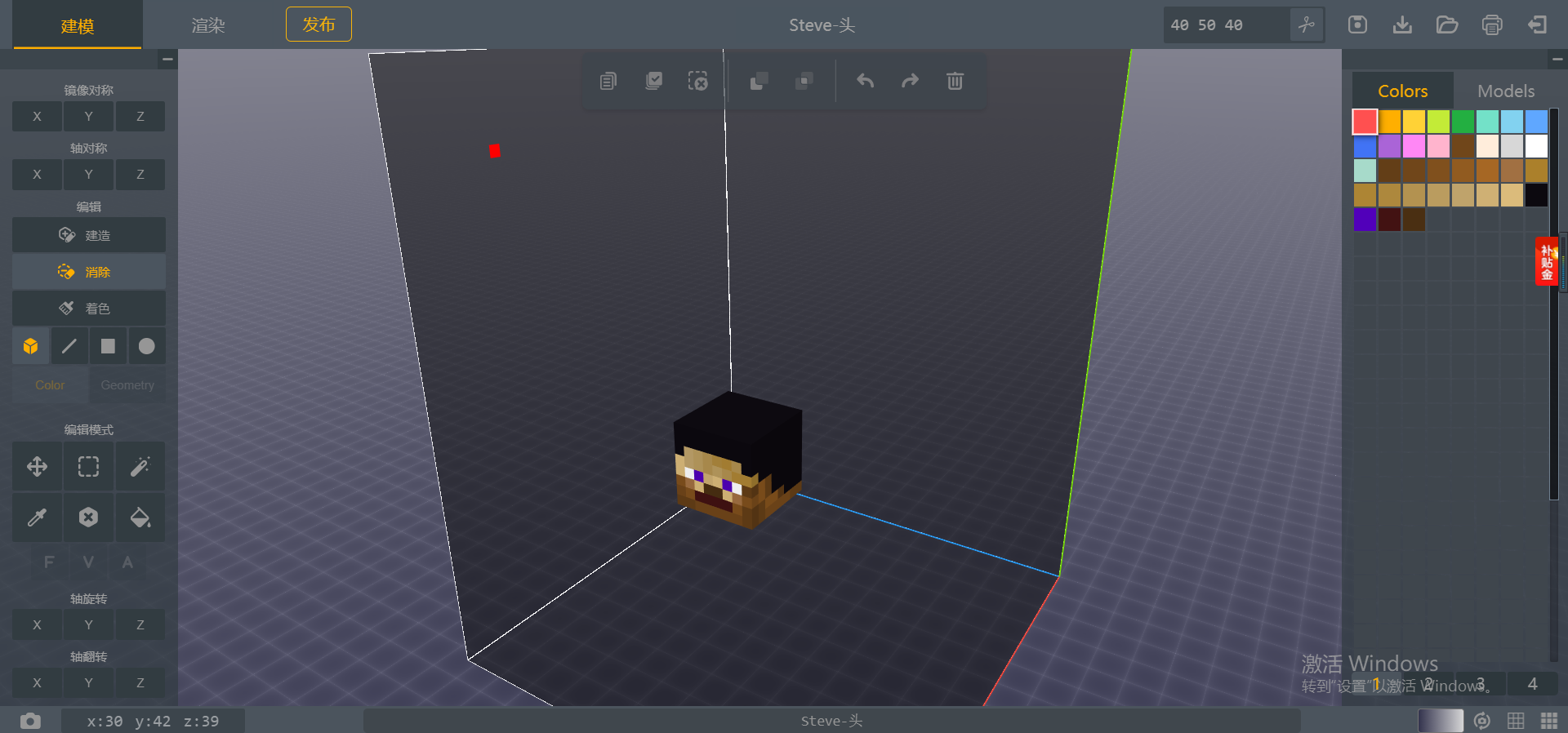The height and width of the screenshot is (733, 1568).
Task: Toggle Y under 镜像对称
Action: point(88,117)
